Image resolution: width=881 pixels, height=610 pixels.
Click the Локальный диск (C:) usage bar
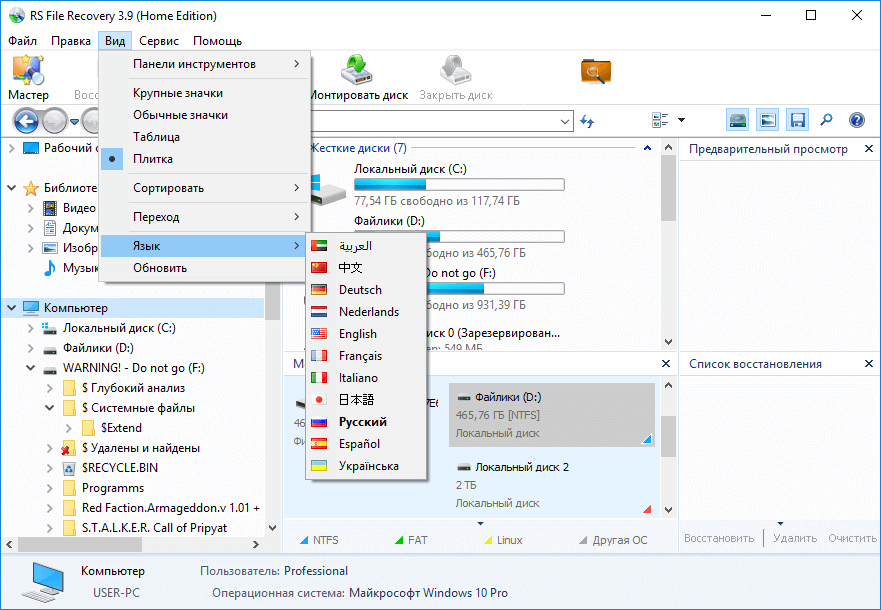tap(459, 185)
